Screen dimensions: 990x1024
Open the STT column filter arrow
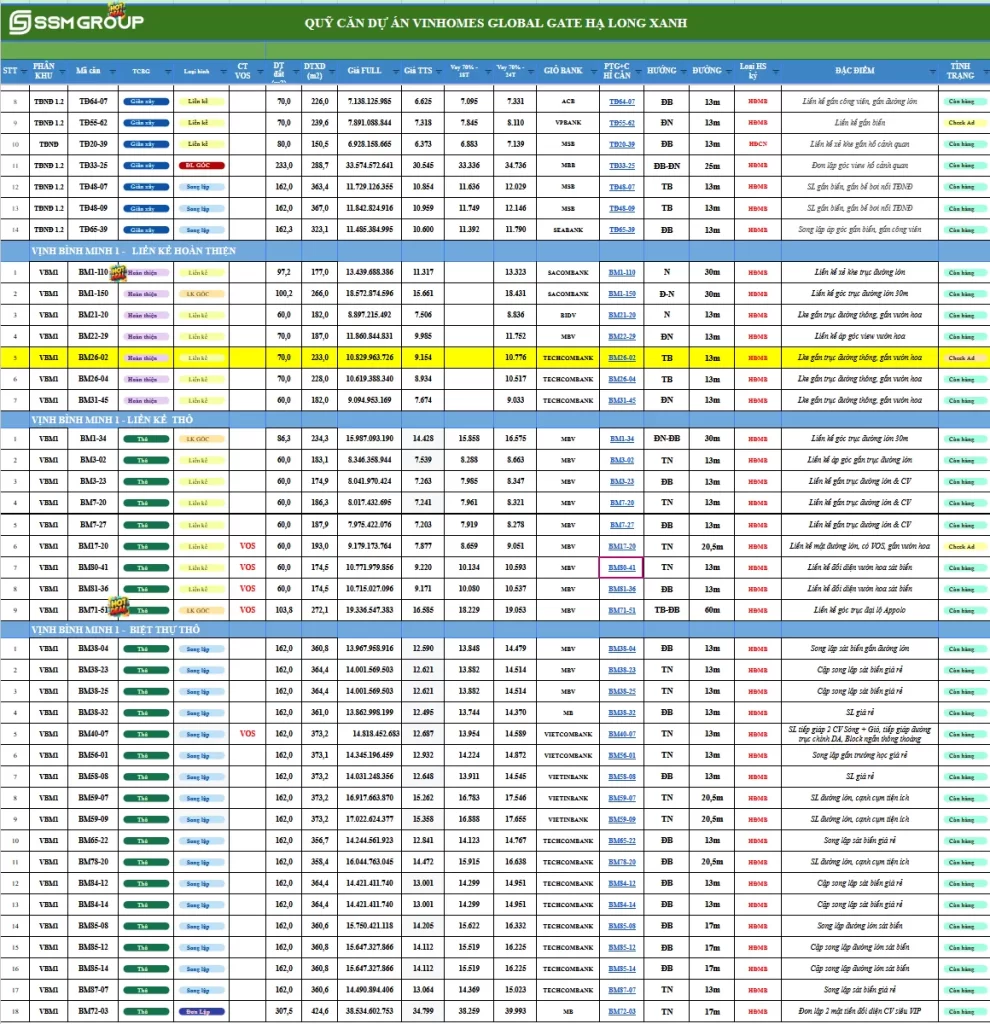click(x=24, y=71)
